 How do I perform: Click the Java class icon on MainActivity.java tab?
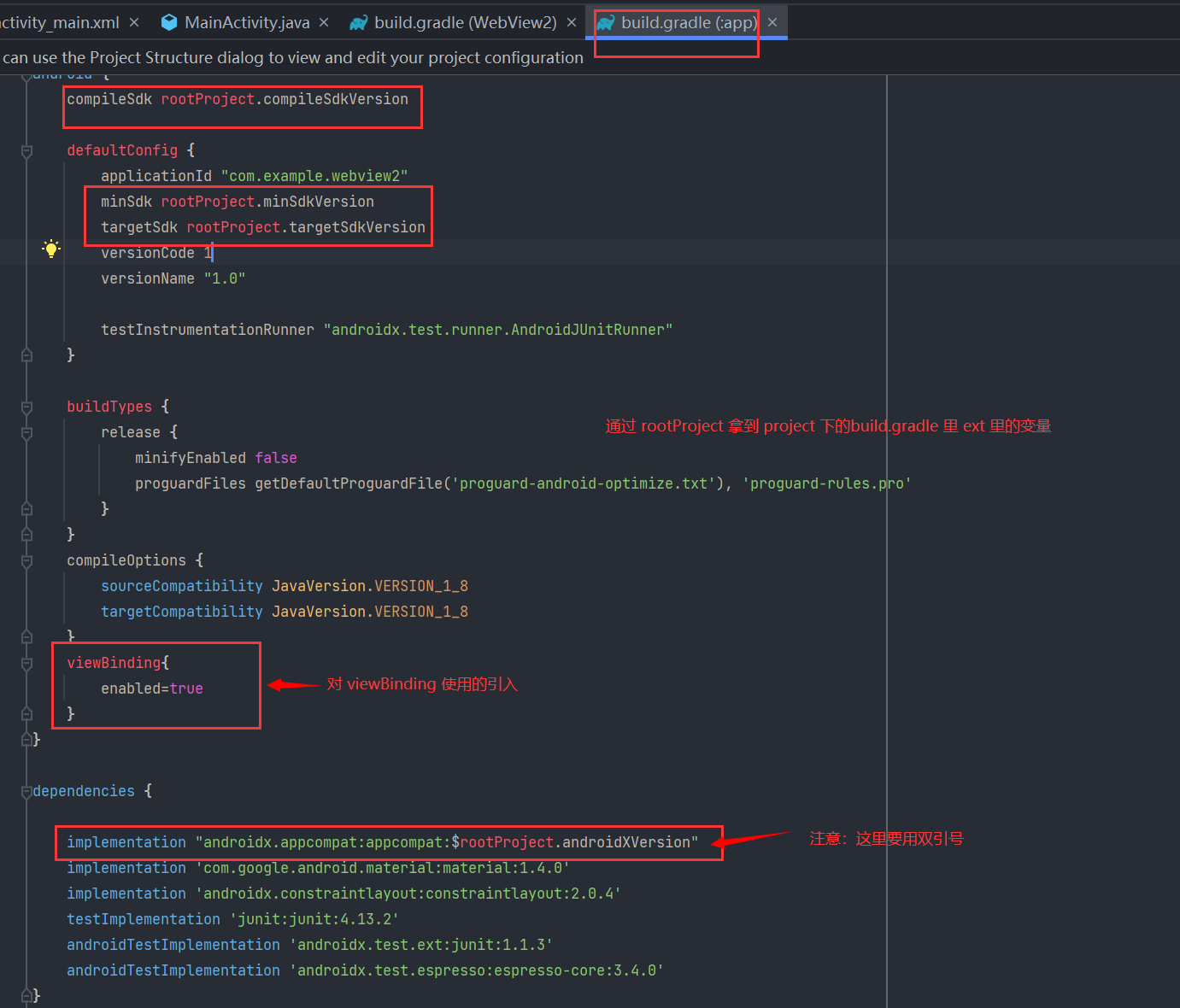168,22
